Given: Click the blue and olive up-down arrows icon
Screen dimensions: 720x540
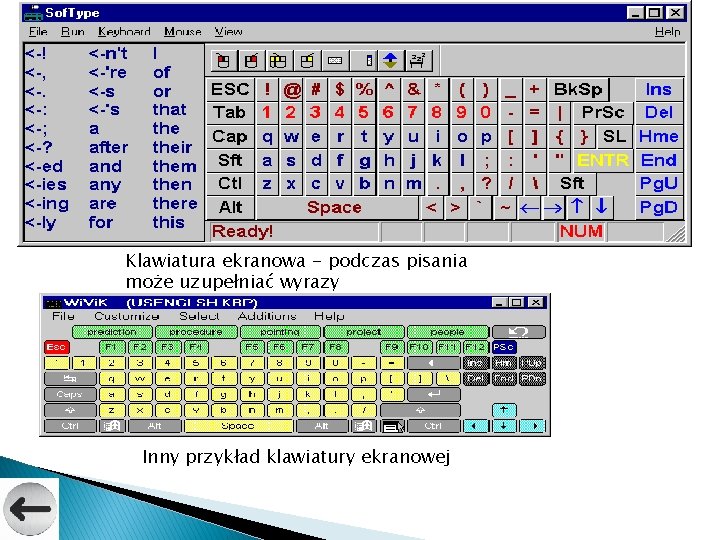Looking at the screenshot, I should [x=390, y=61].
